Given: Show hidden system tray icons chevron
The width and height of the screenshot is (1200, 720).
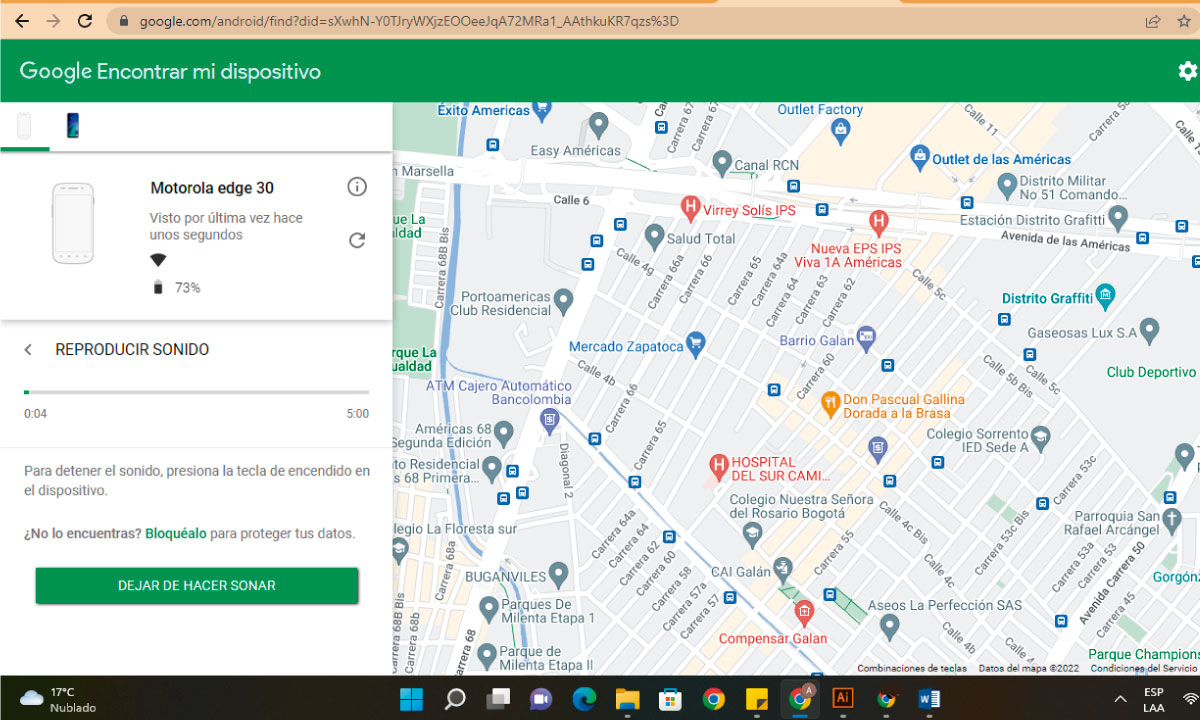Looking at the screenshot, I should [1121, 699].
